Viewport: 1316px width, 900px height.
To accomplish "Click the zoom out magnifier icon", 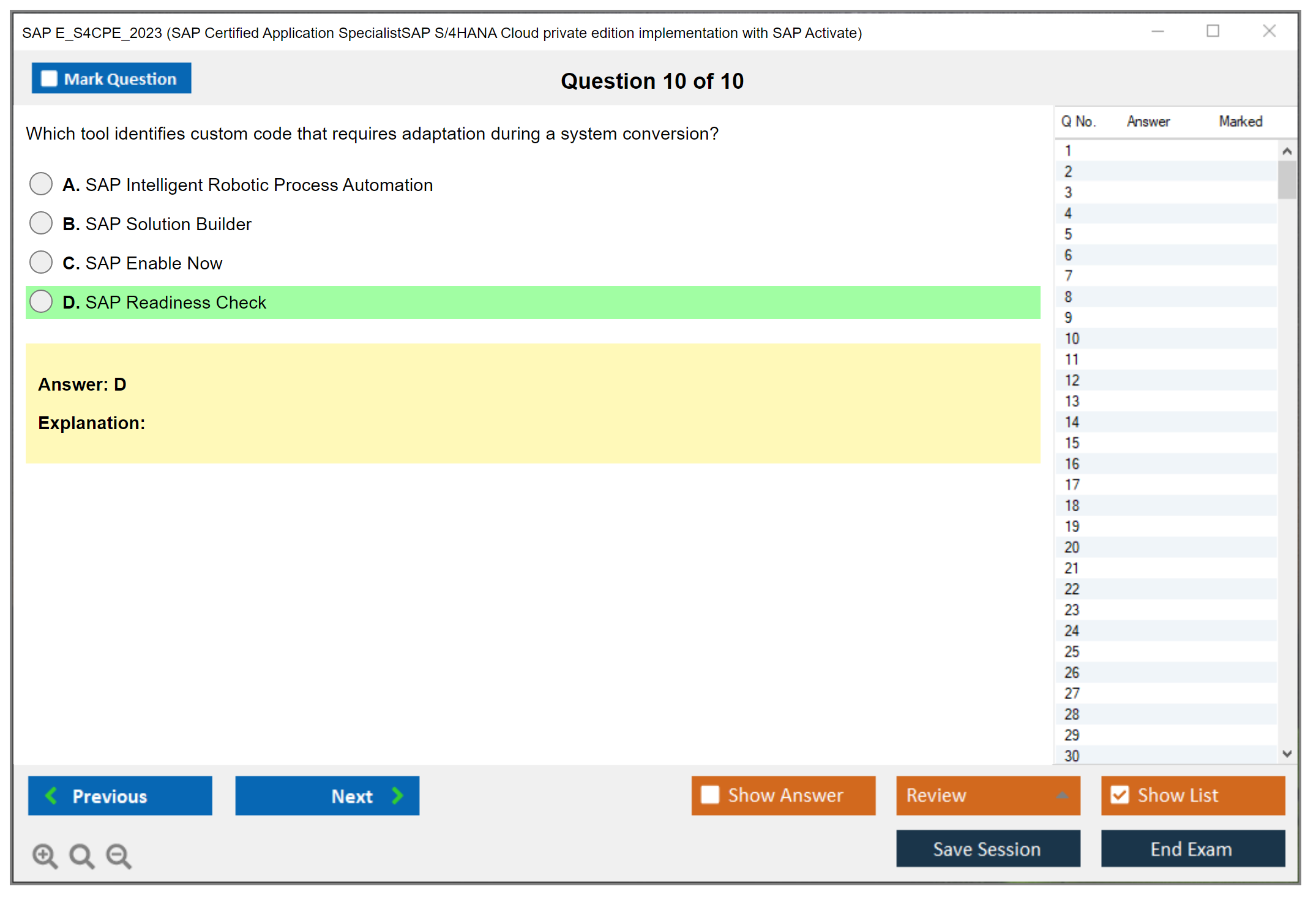I will [118, 855].
